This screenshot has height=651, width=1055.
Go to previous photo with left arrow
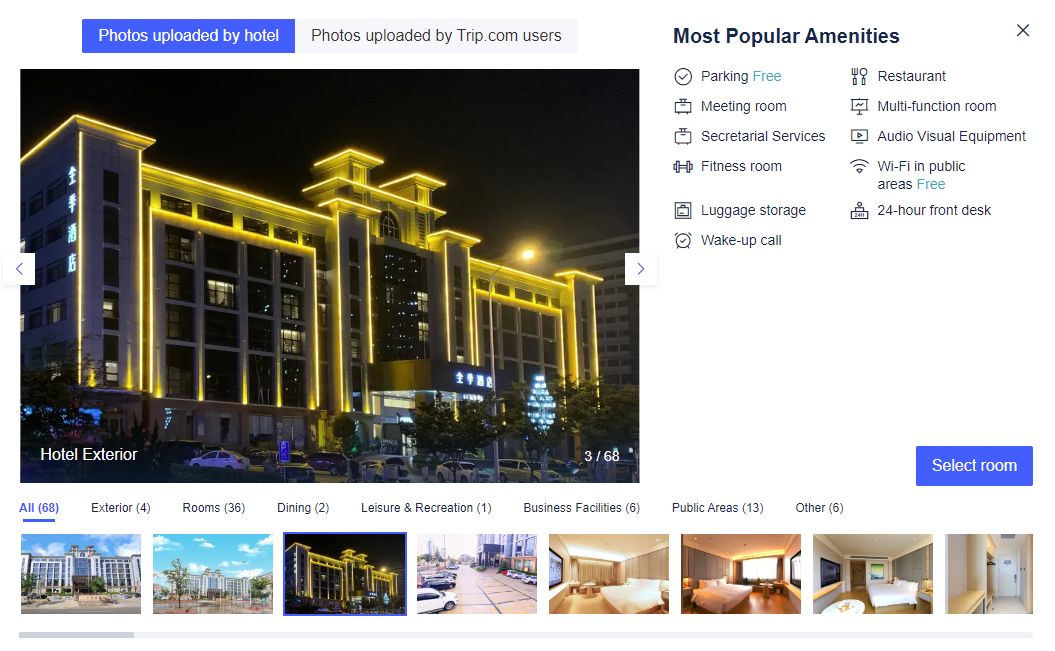click(19, 269)
